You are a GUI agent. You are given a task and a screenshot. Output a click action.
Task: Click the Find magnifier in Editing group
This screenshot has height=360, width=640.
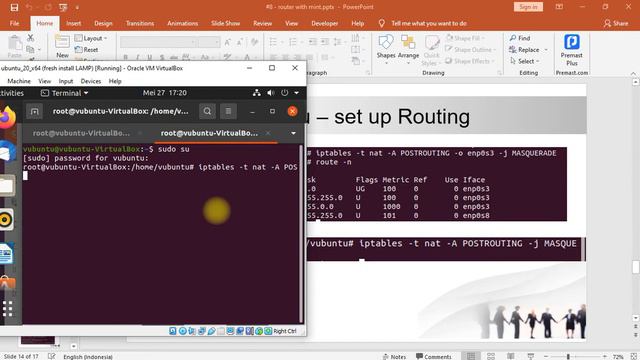(513, 38)
